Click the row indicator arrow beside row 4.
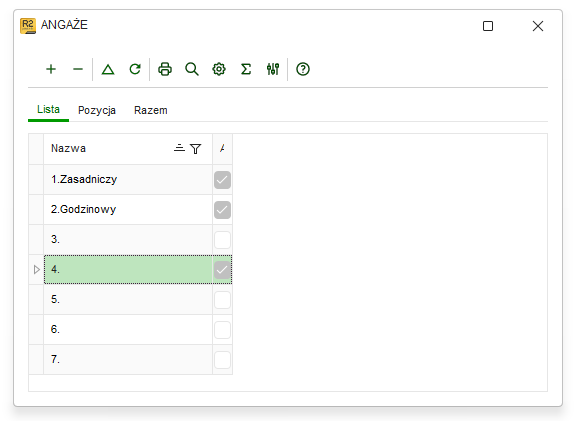The width and height of the screenshot is (574, 421). (36, 270)
